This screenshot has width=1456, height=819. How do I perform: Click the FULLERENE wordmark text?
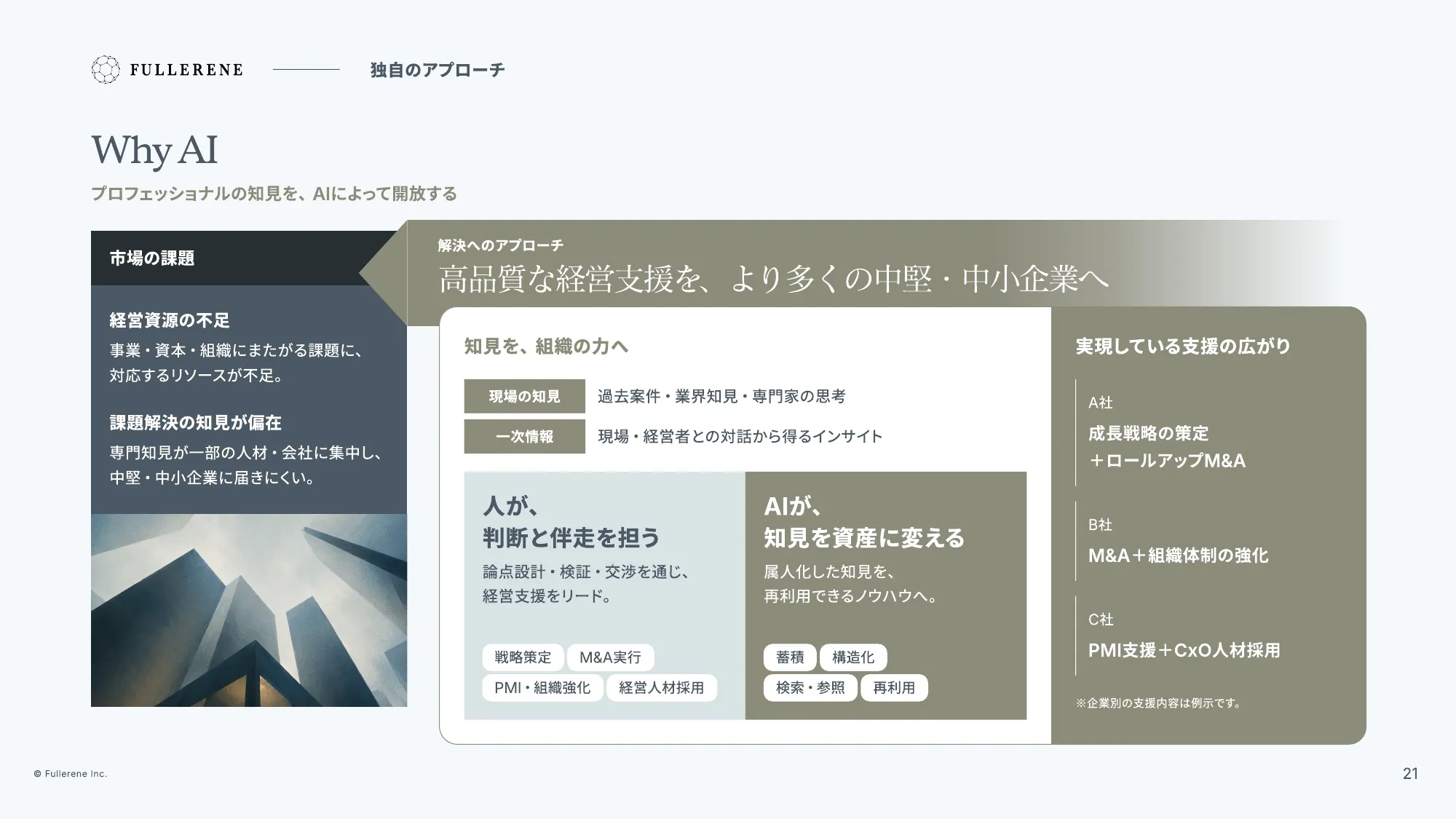tap(186, 70)
